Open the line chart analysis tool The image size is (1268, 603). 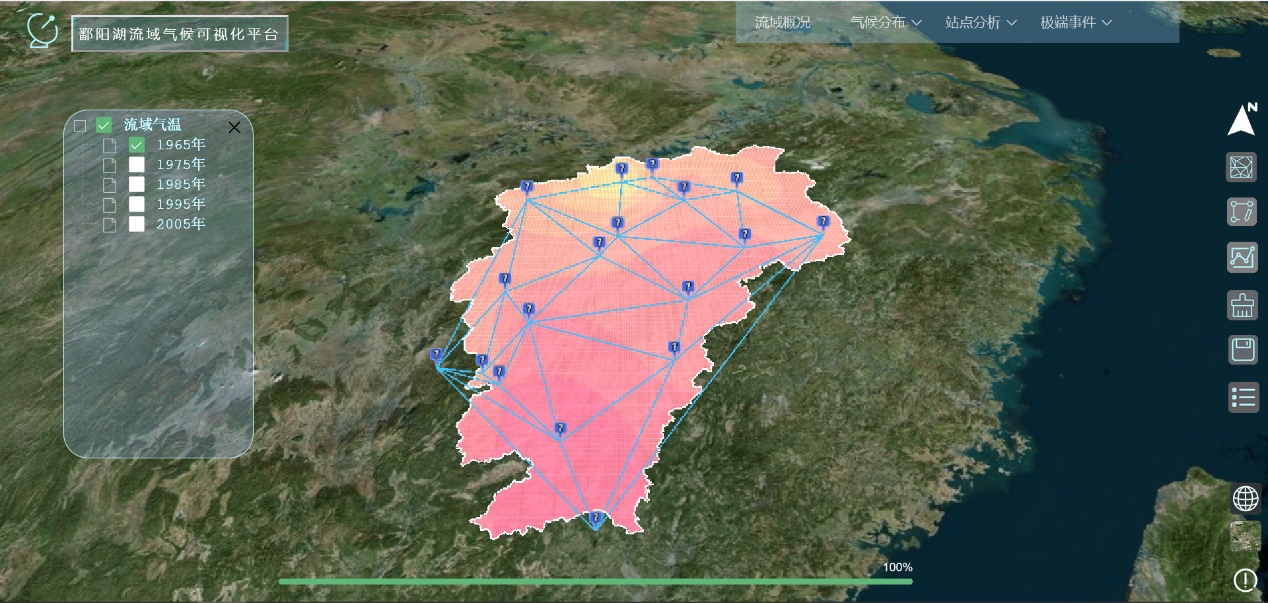pos(1242,258)
